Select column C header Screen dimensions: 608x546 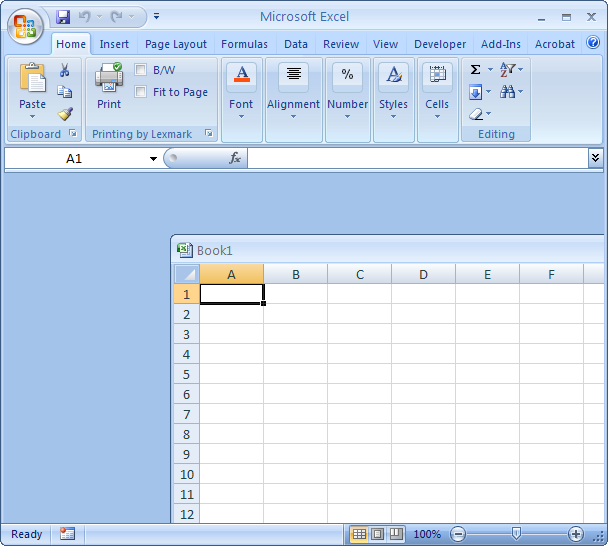tap(359, 274)
